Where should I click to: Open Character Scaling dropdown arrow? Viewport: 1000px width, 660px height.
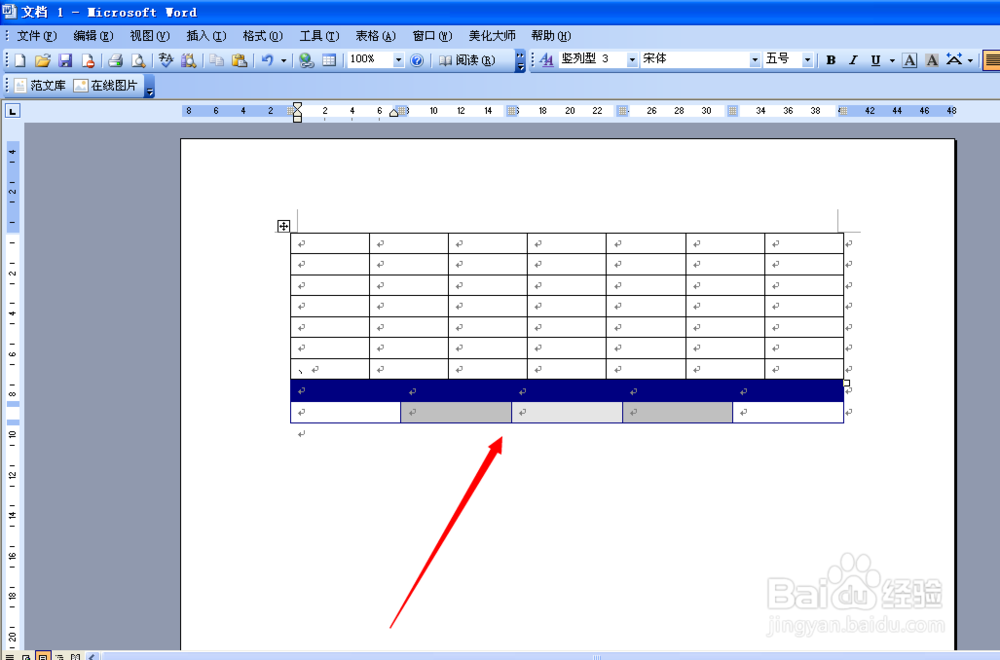(x=970, y=61)
